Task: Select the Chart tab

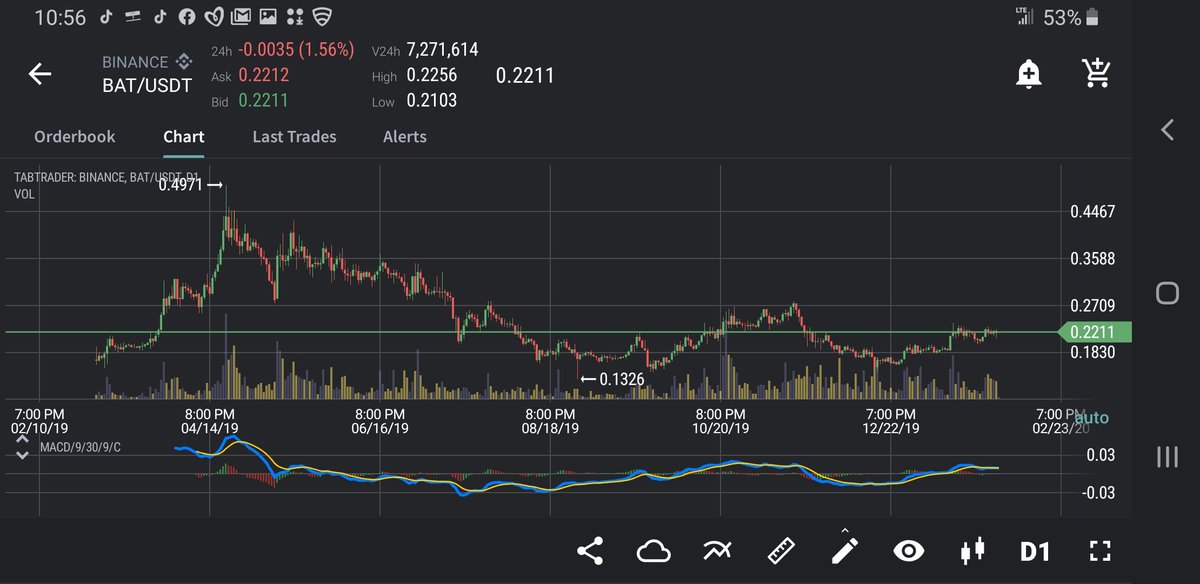Action: pyautogui.click(x=184, y=137)
